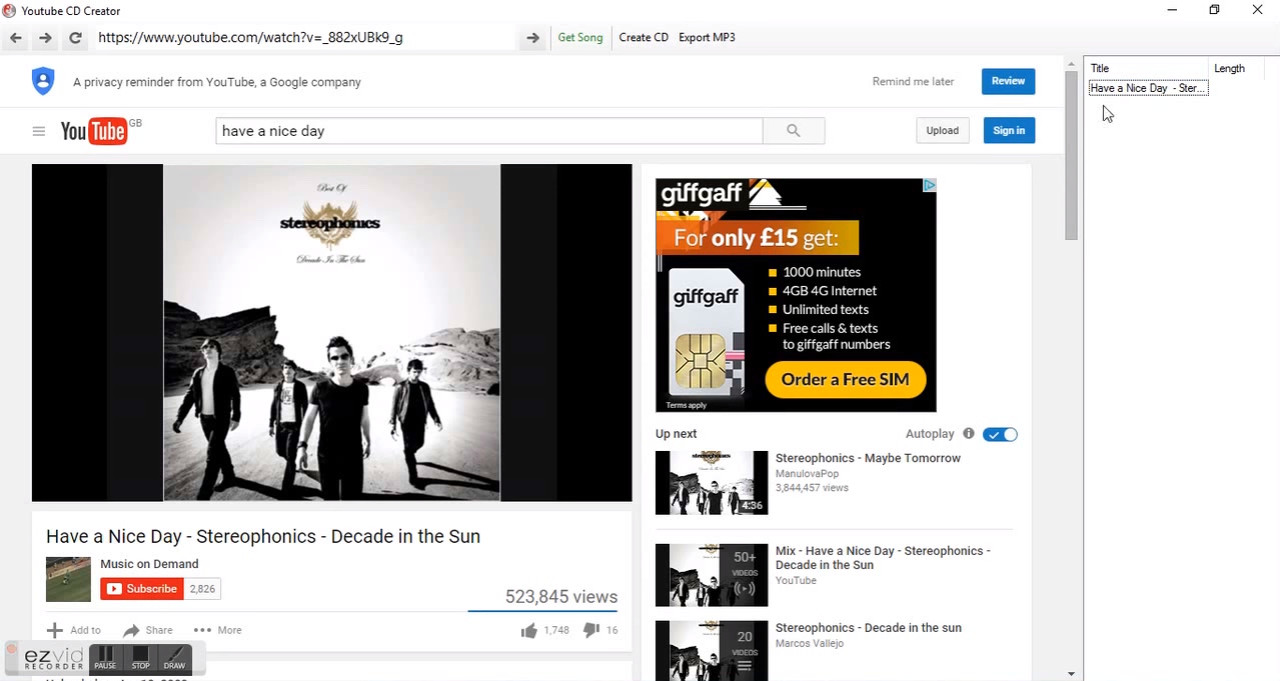
Task: Click the YouTube logo
Action: 94,131
